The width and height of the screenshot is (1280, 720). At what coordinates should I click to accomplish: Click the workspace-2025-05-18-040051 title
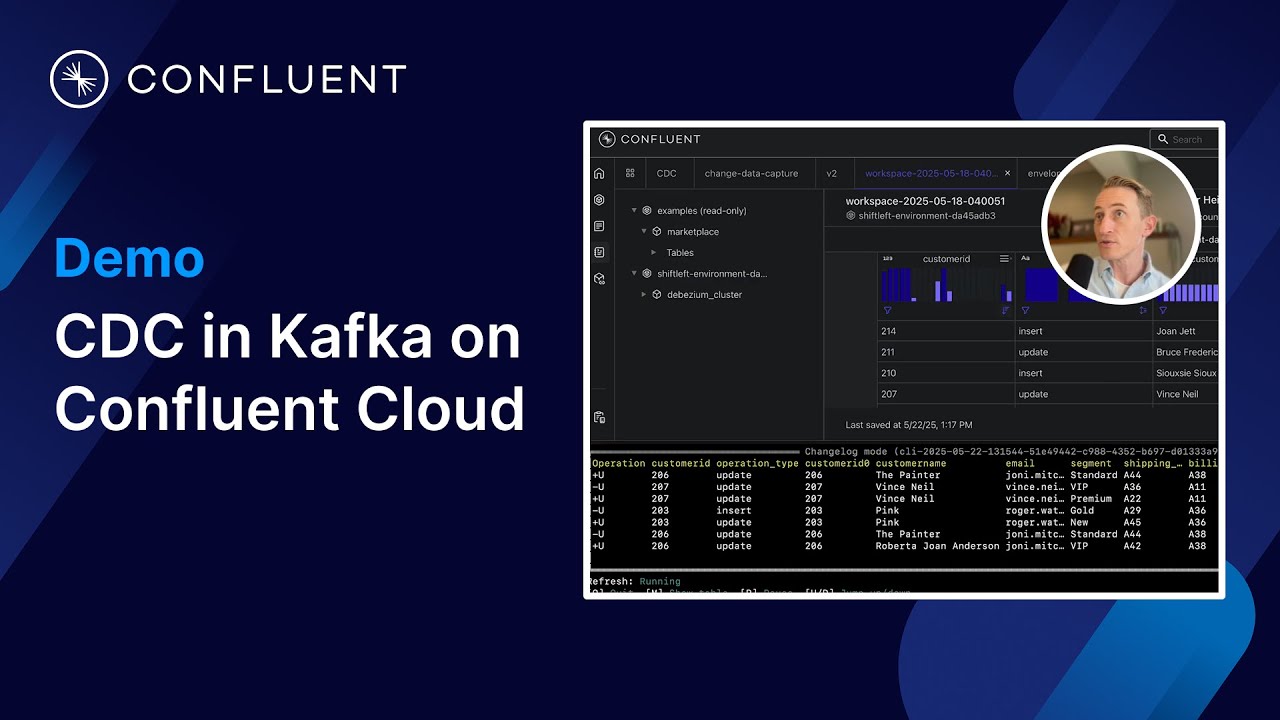[926, 201]
